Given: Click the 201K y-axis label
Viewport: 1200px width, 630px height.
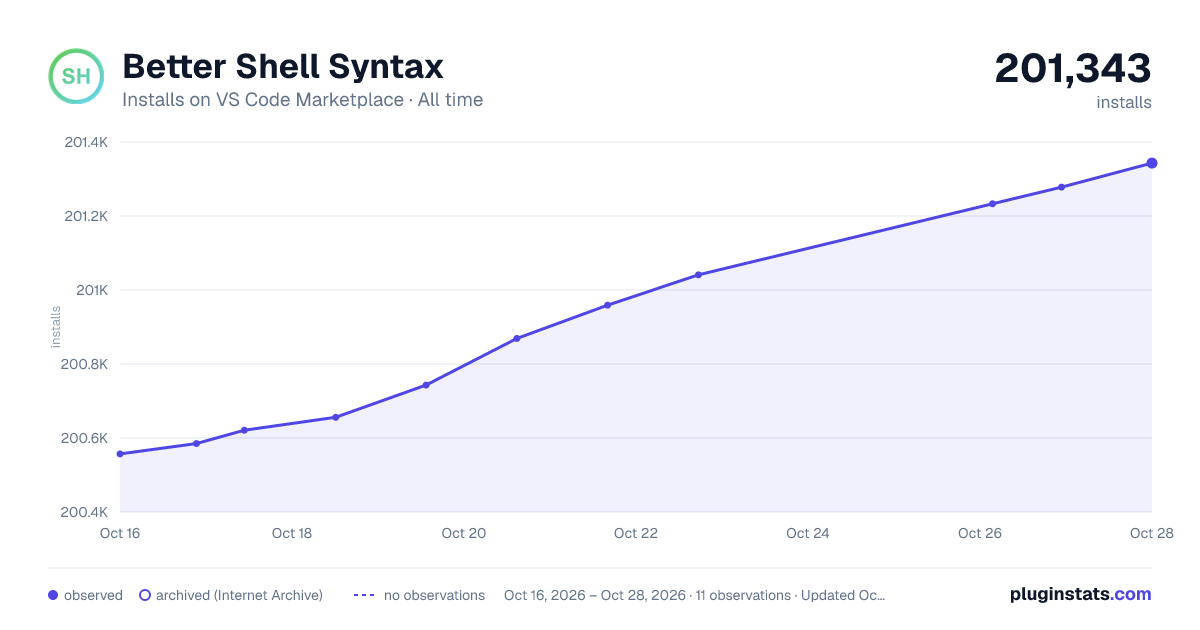Looking at the screenshot, I should [x=91, y=290].
